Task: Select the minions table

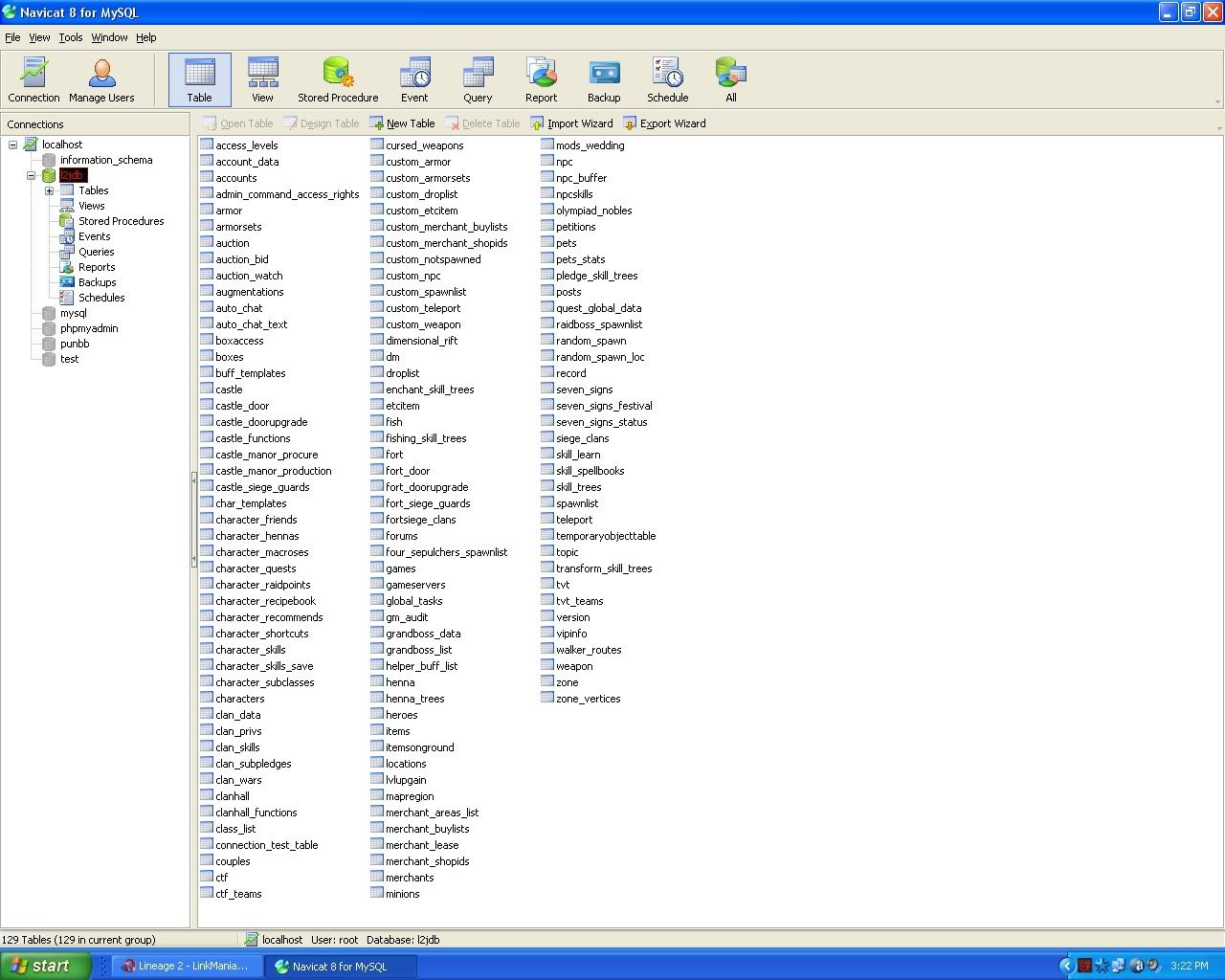Action: (x=402, y=894)
